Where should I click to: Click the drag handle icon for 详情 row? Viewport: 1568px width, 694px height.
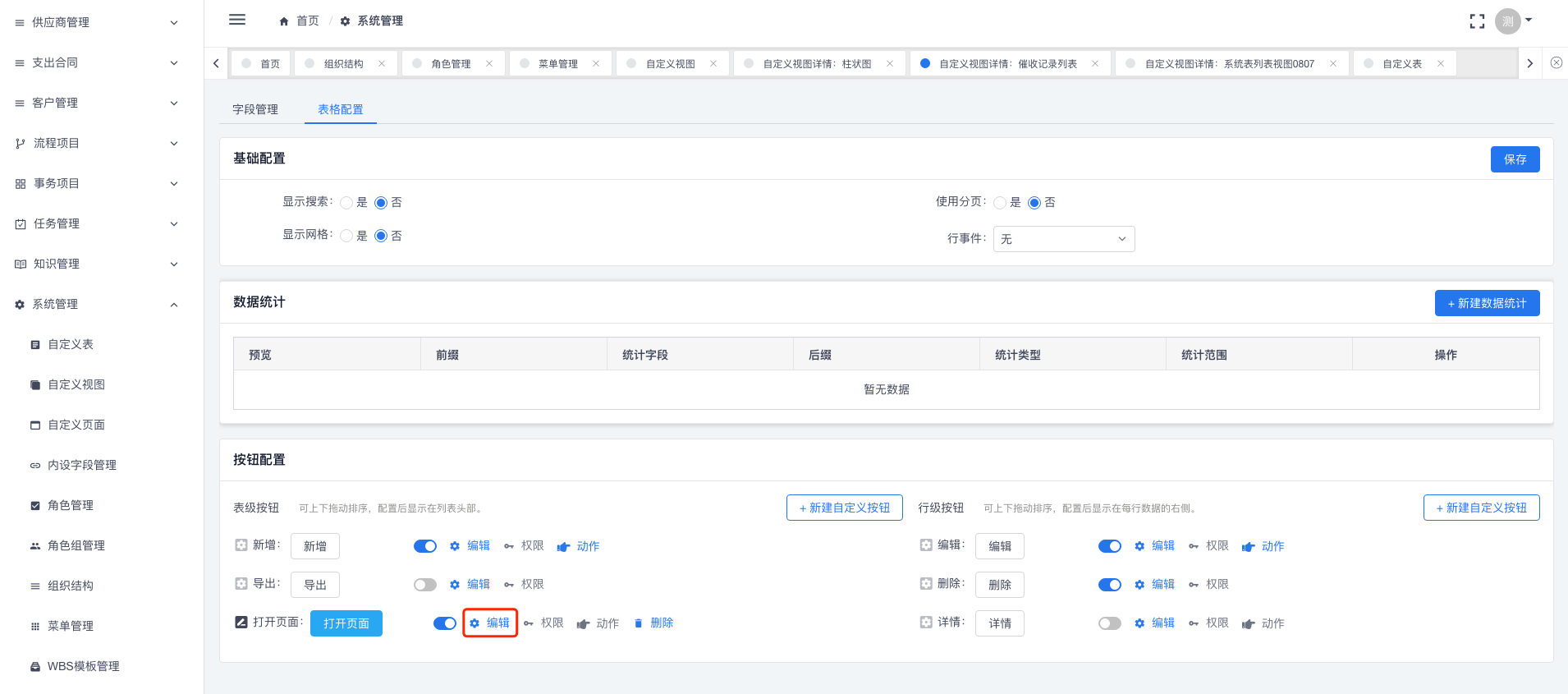point(926,622)
